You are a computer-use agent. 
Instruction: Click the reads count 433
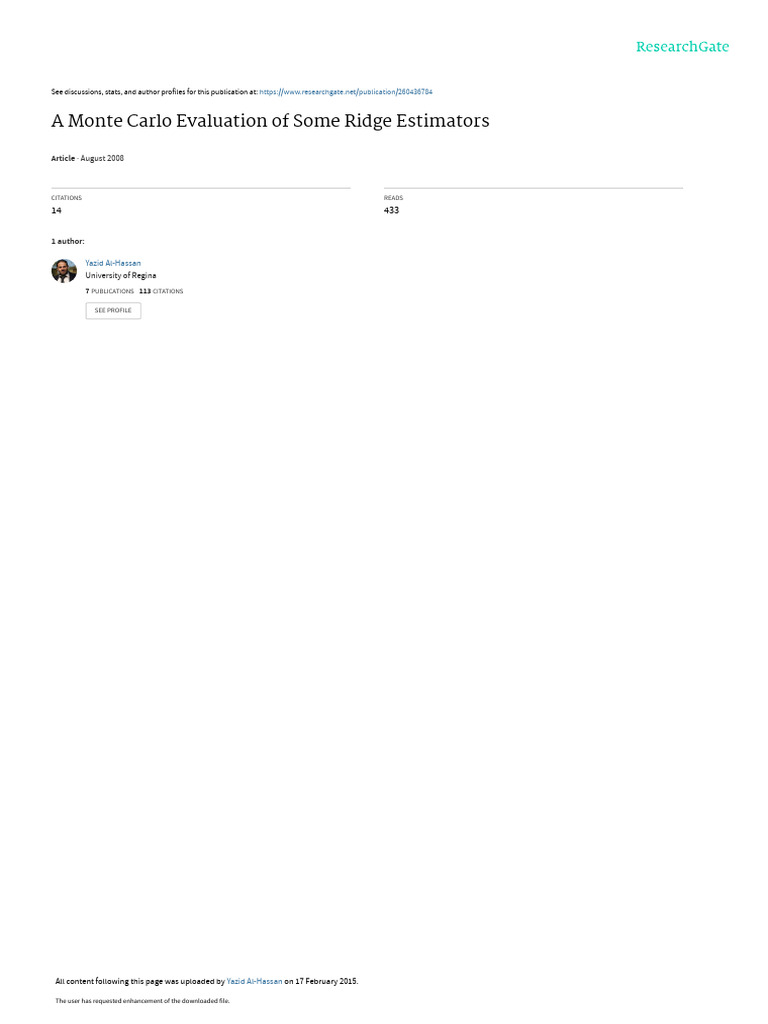(x=391, y=210)
